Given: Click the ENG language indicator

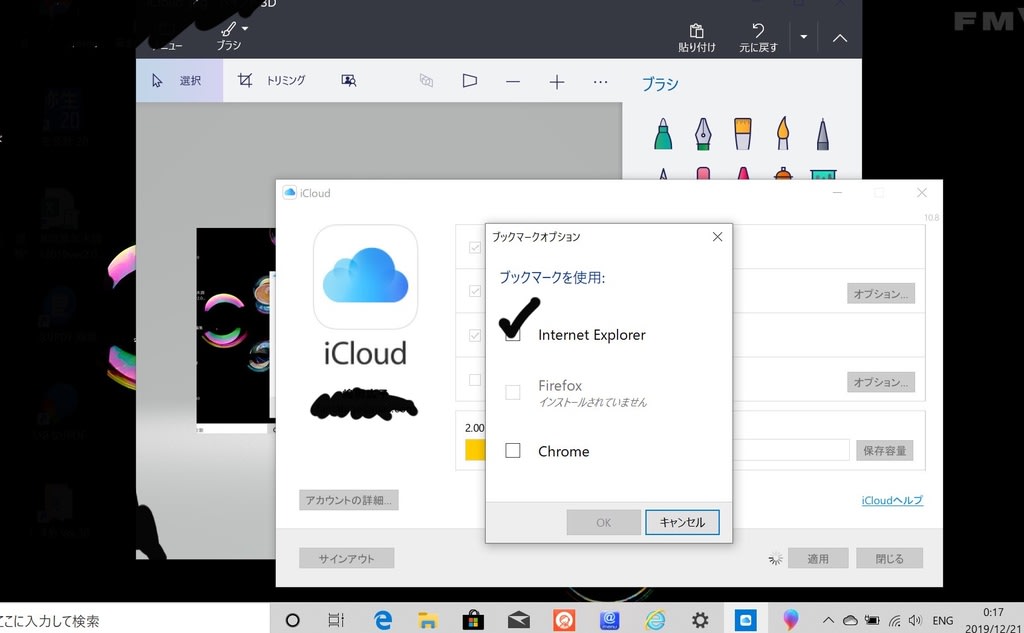Looking at the screenshot, I should (942, 621).
